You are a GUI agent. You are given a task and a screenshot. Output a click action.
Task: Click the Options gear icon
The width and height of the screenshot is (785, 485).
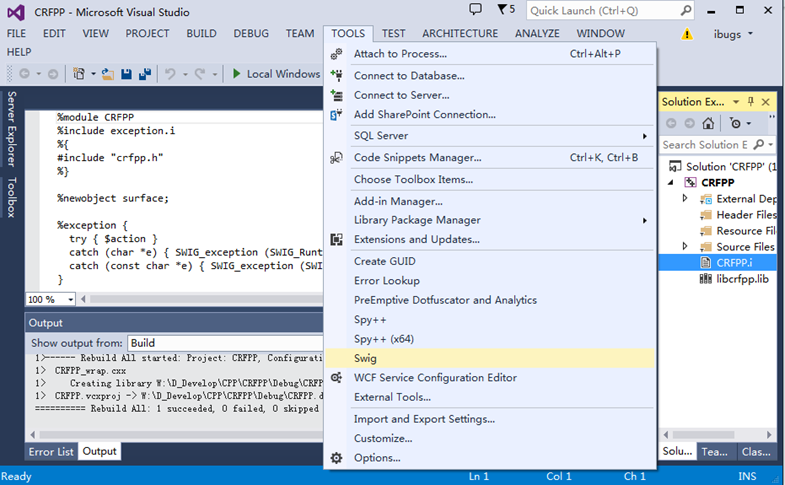336,458
